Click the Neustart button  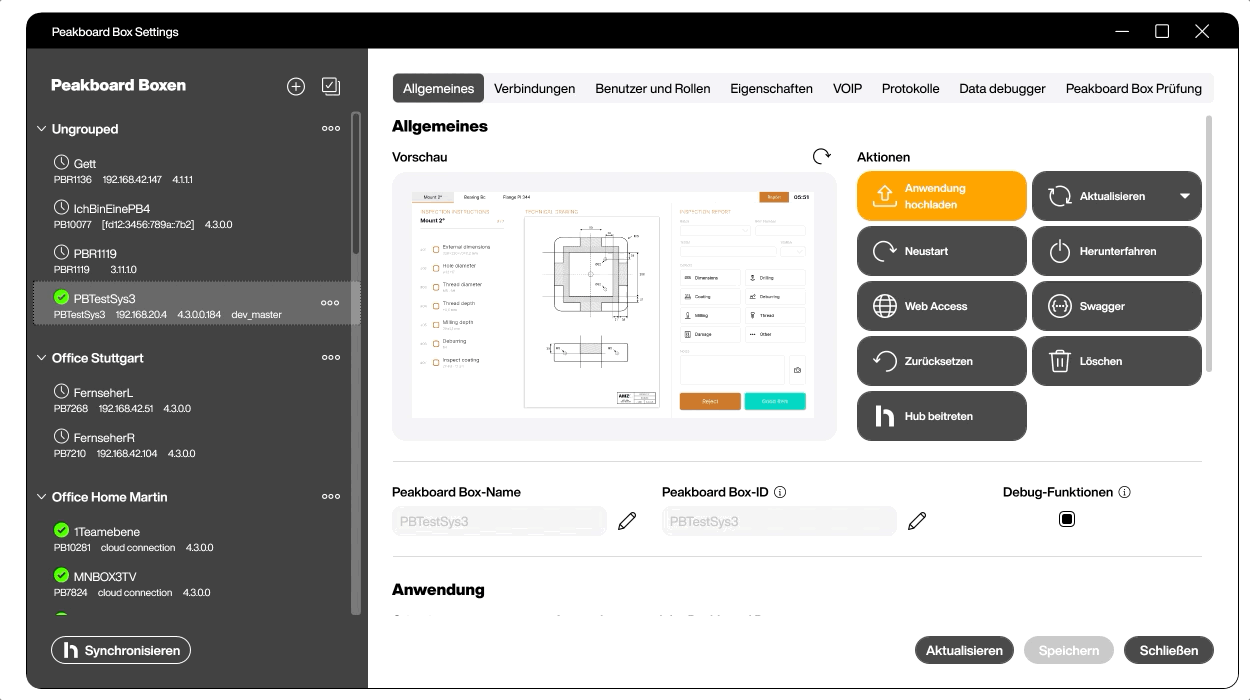click(942, 251)
